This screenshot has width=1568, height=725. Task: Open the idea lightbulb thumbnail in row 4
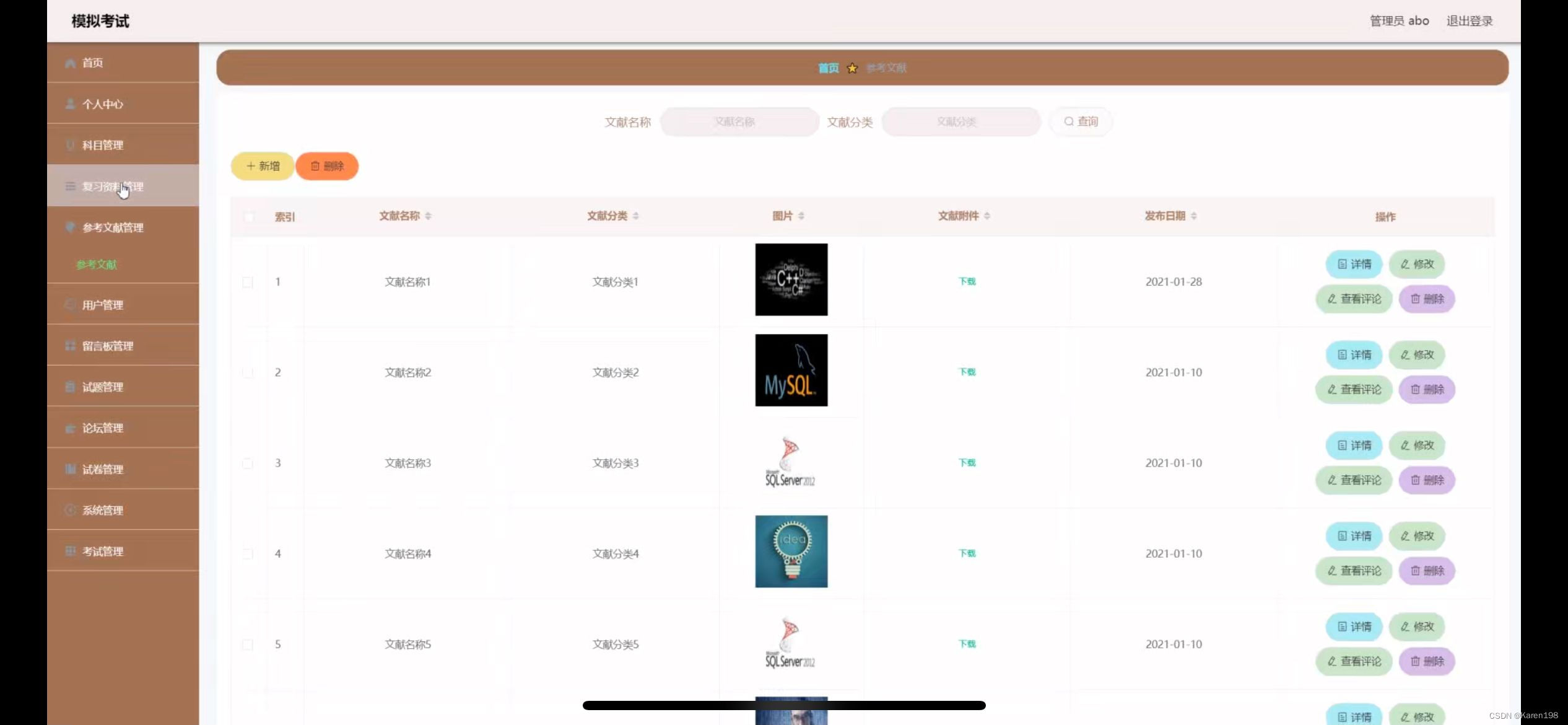point(791,551)
